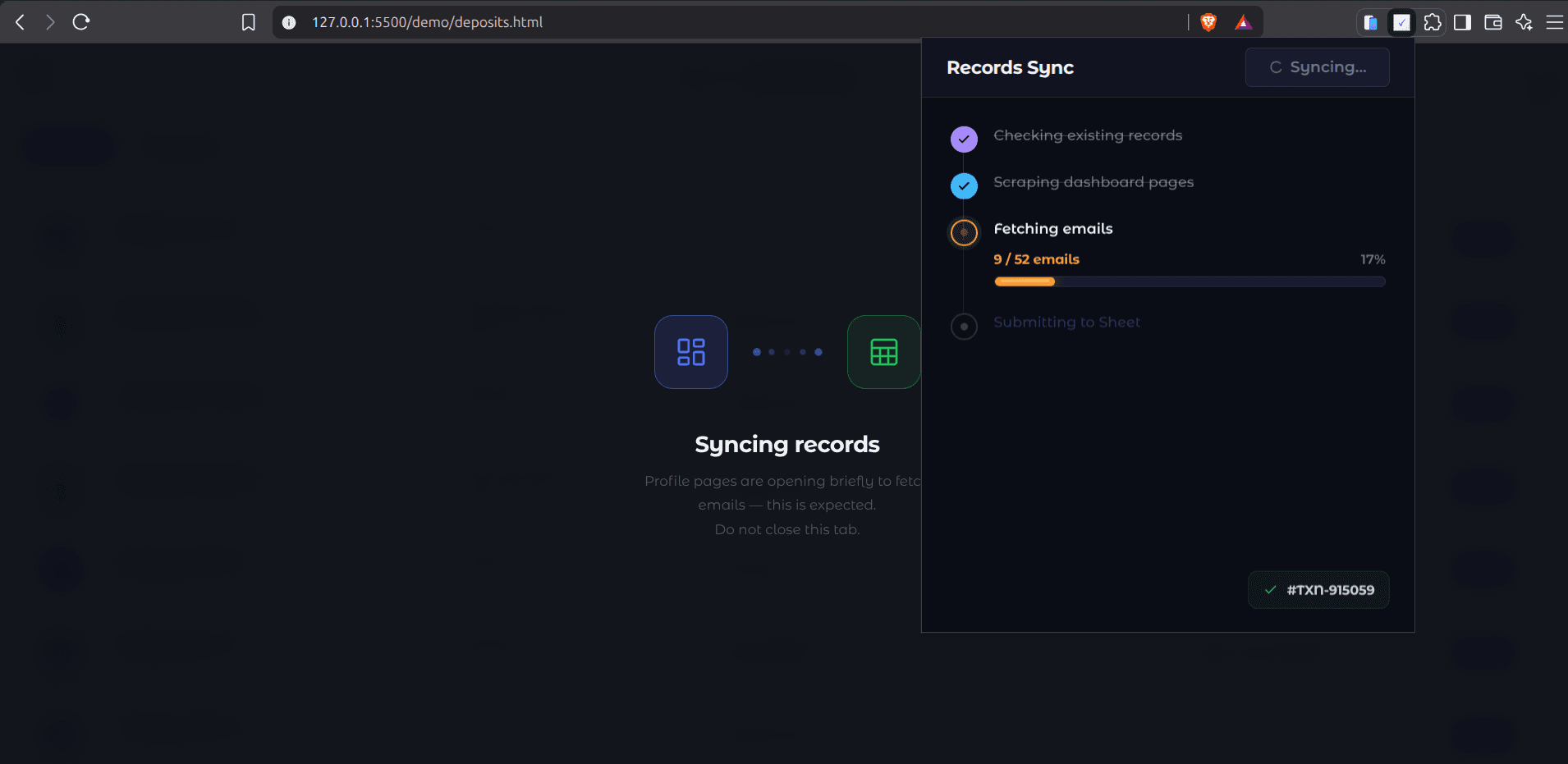Click the orange Fetching emails step indicator
The image size is (1568, 764).
point(964,233)
